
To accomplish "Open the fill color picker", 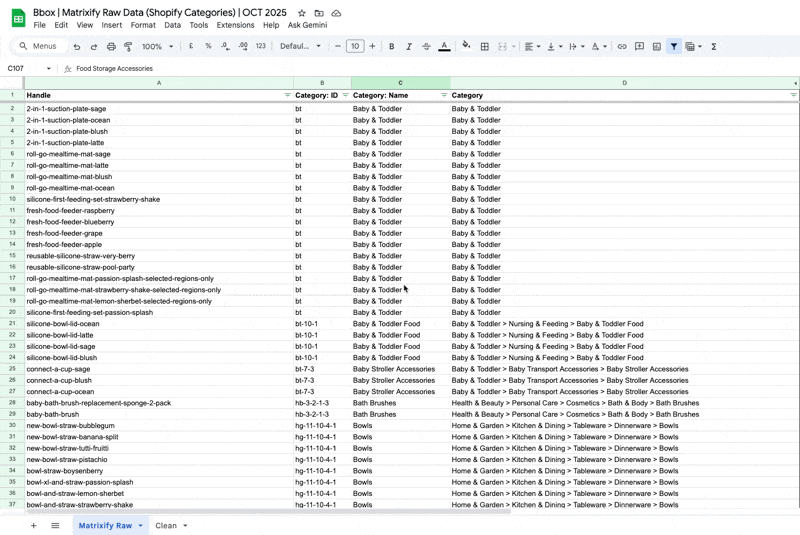I will (466, 46).
